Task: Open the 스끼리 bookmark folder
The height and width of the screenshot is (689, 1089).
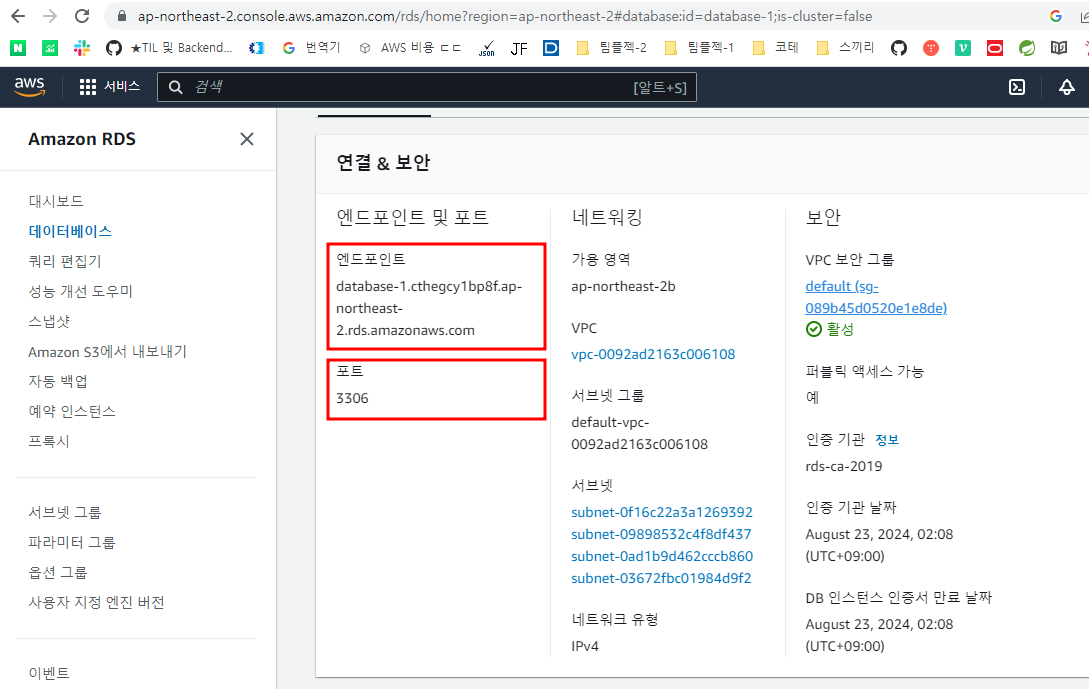Action: pyautogui.click(x=845, y=47)
